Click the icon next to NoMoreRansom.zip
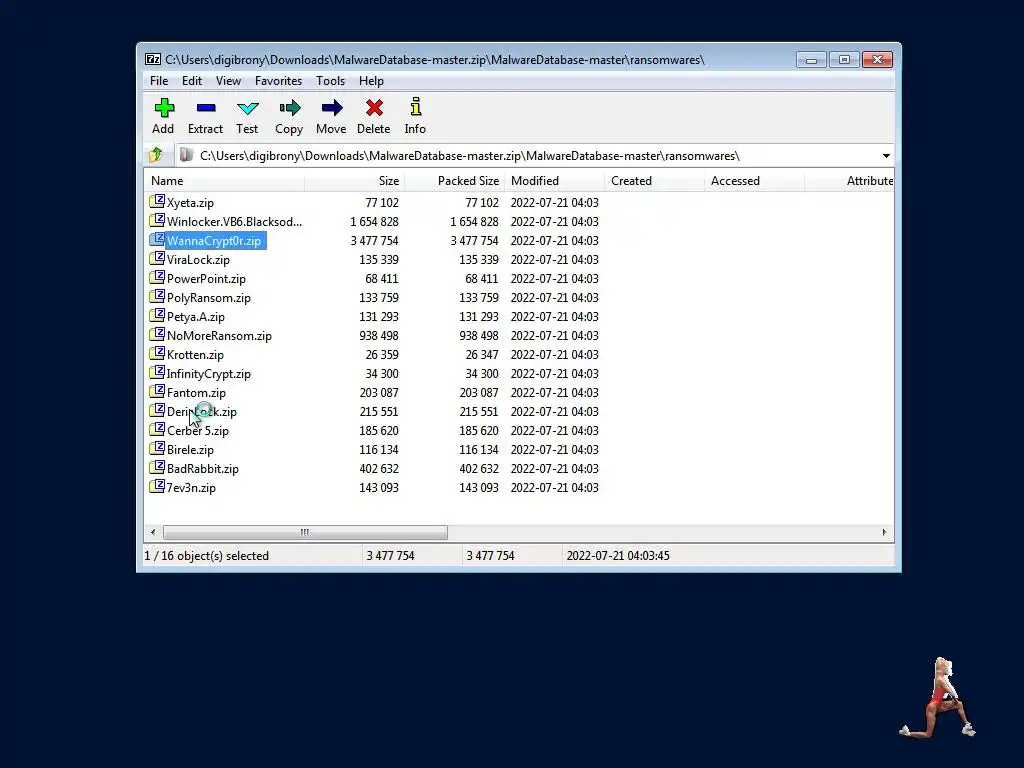The image size is (1024, 768). pyautogui.click(x=157, y=334)
